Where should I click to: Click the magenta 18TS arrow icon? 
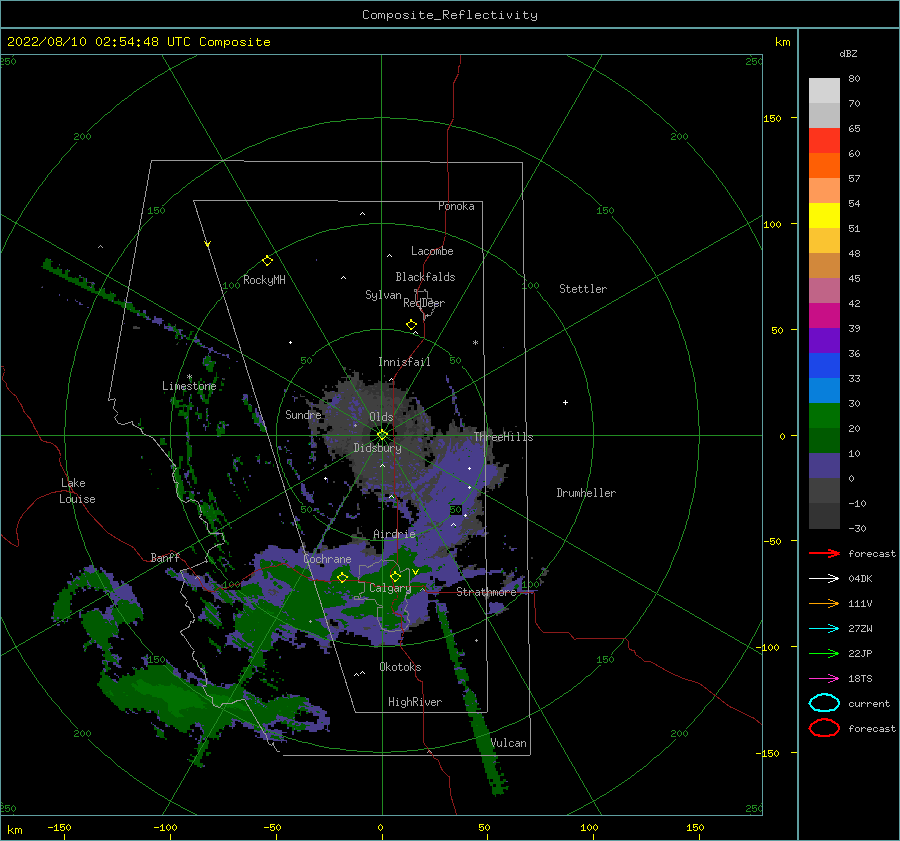point(824,679)
